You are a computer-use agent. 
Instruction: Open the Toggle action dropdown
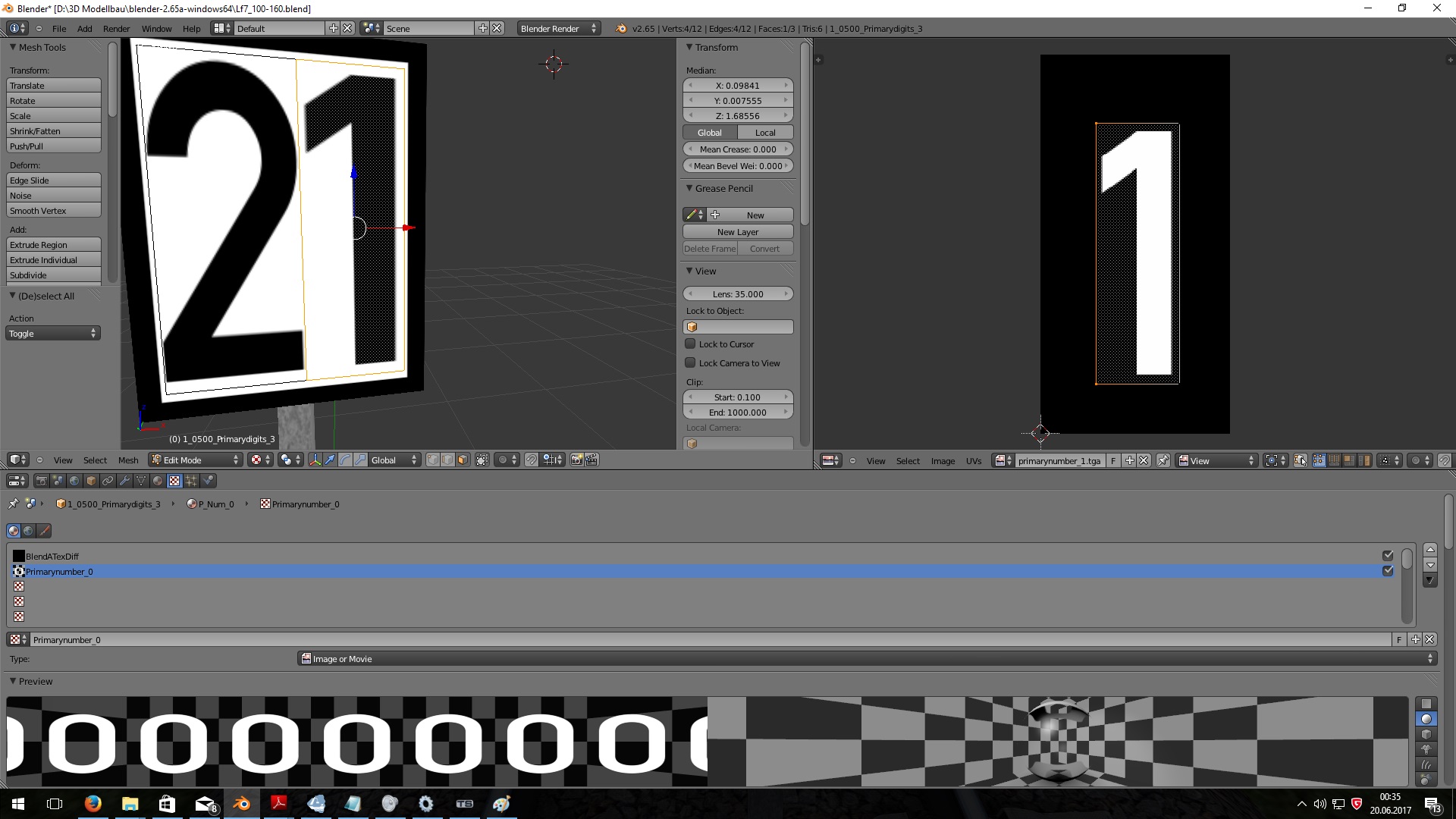(x=53, y=334)
